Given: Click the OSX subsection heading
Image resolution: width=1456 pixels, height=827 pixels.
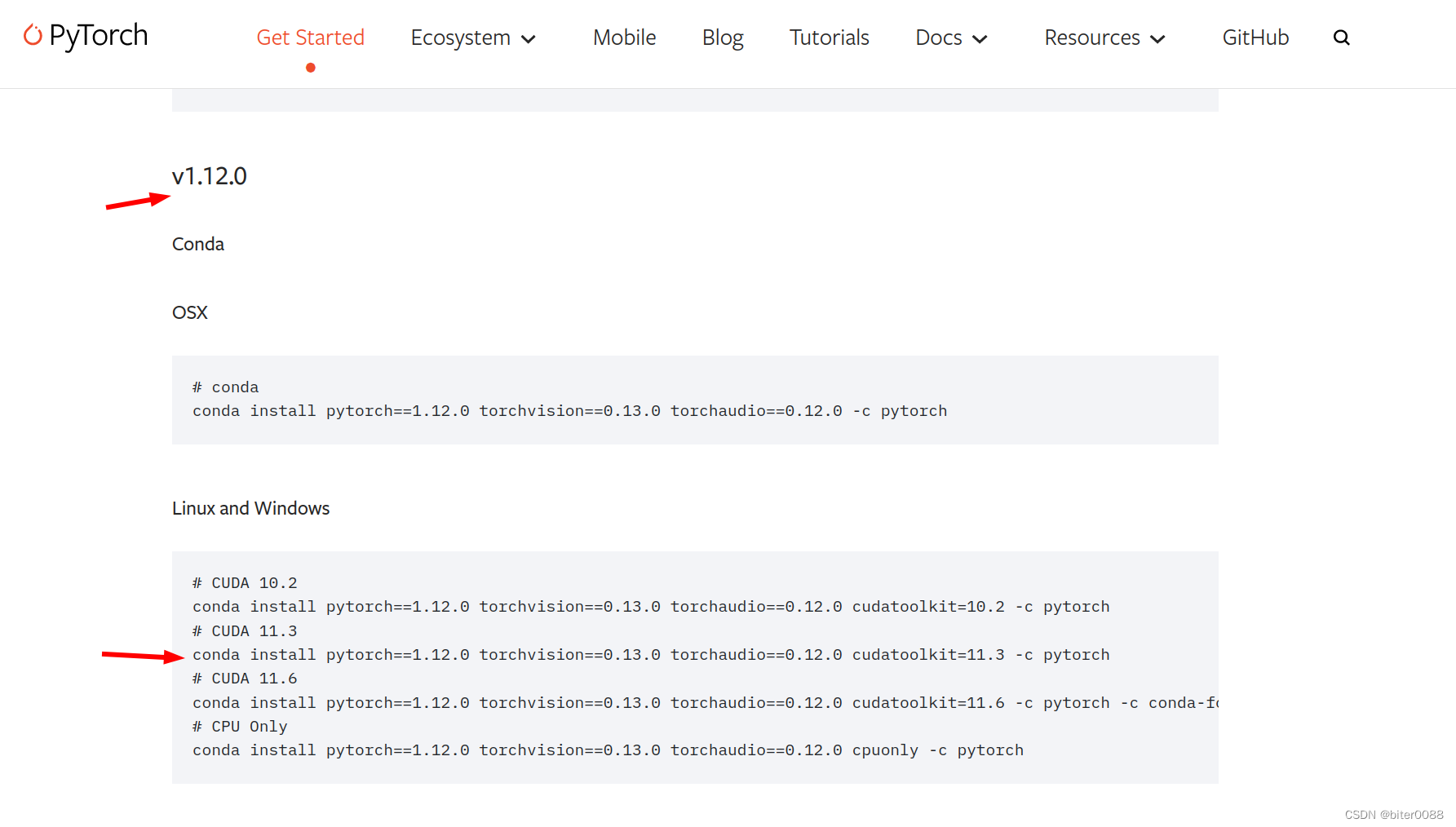Looking at the screenshot, I should [189, 312].
